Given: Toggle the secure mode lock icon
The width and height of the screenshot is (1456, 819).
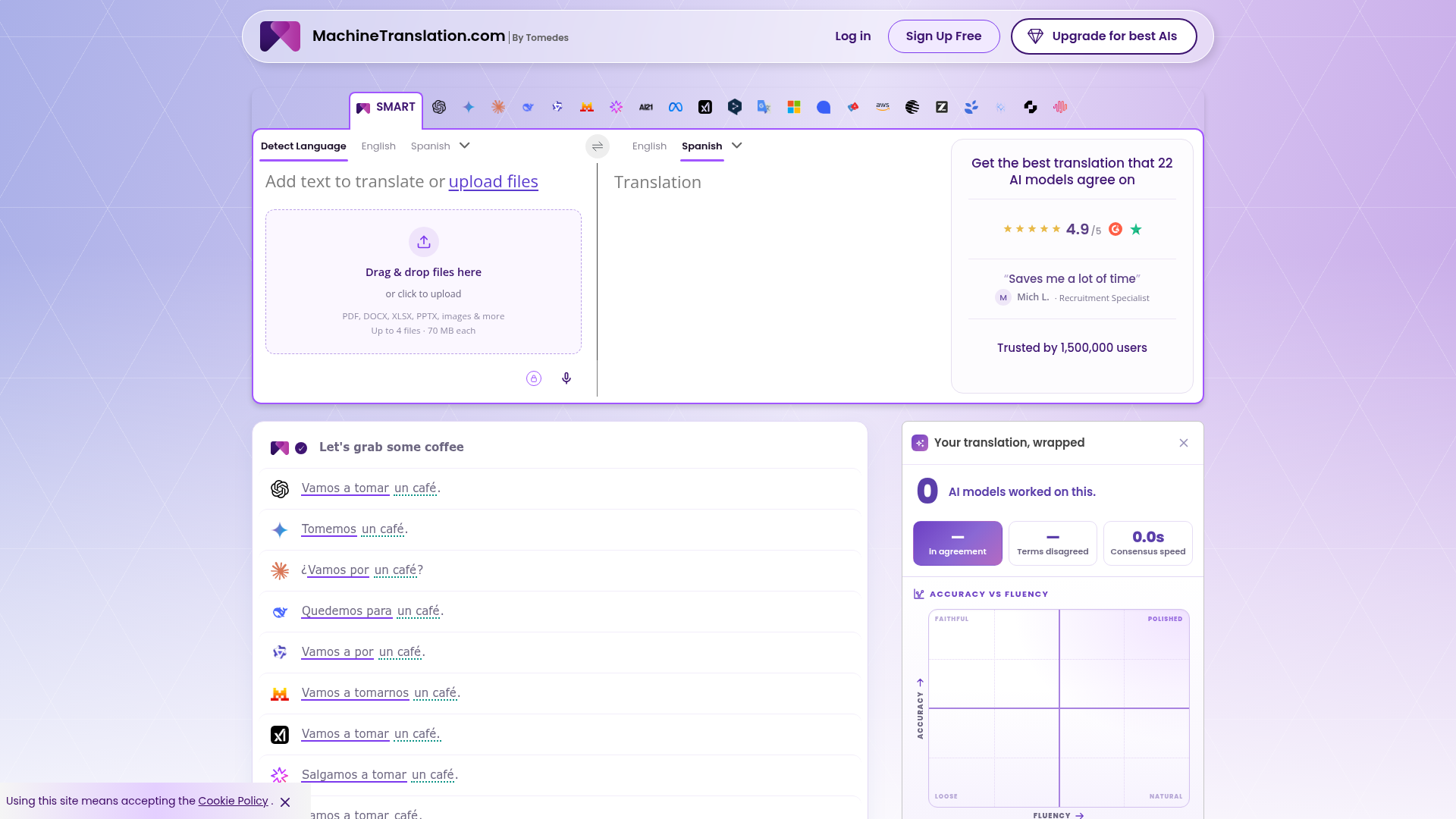Looking at the screenshot, I should pyautogui.click(x=534, y=378).
